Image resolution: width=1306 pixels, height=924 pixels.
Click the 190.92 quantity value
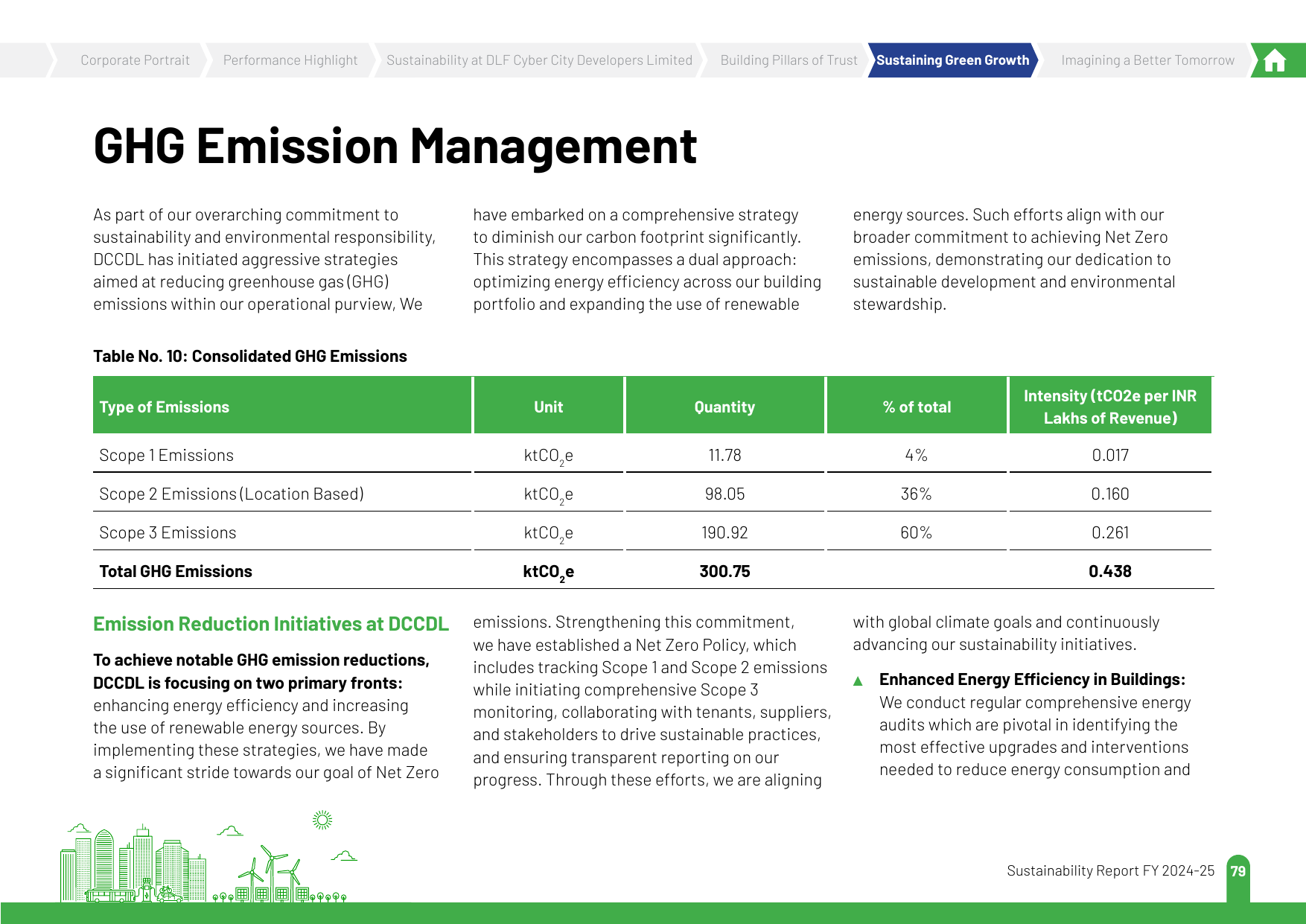coord(724,532)
